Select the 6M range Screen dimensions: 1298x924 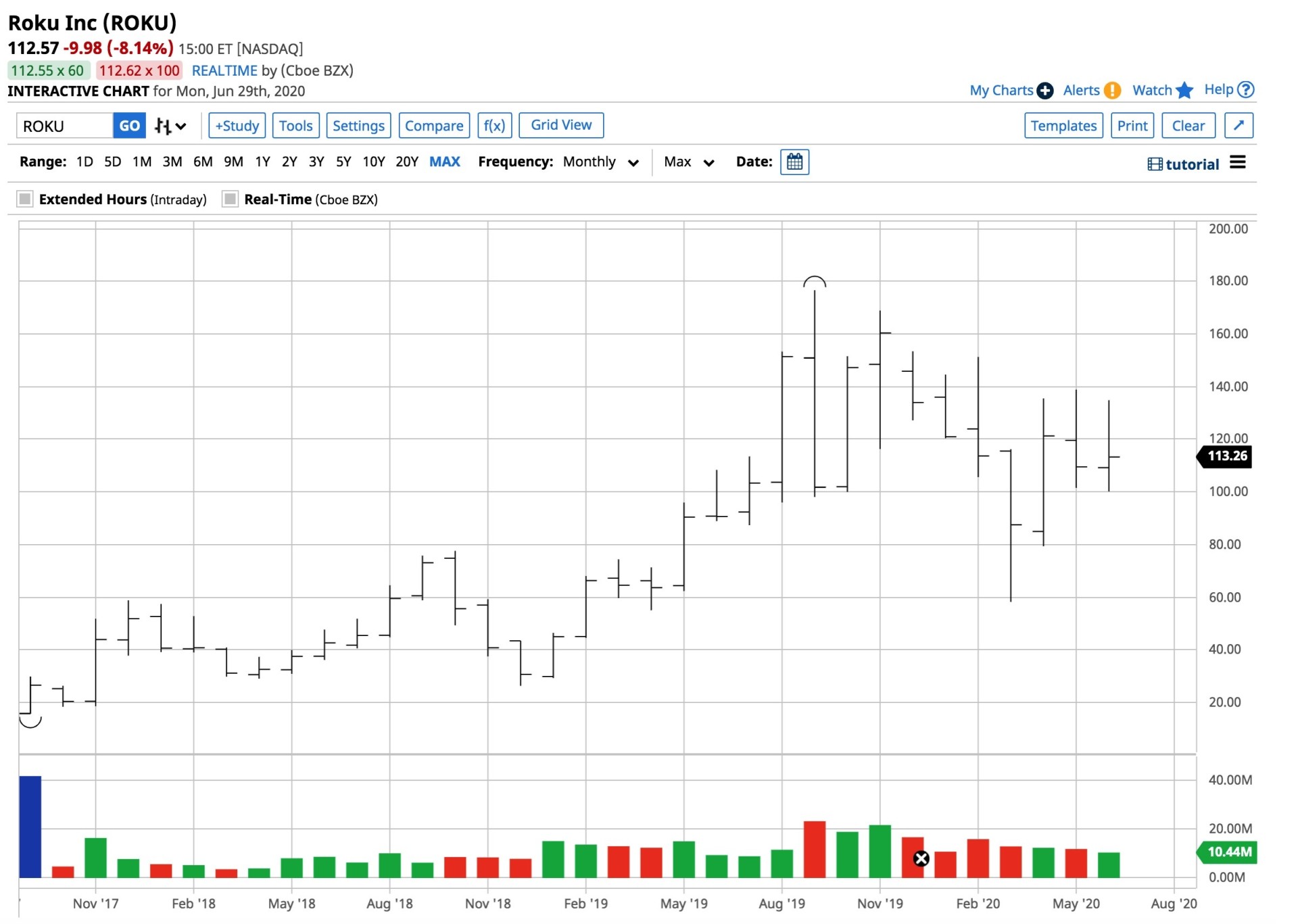[x=203, y=162]
